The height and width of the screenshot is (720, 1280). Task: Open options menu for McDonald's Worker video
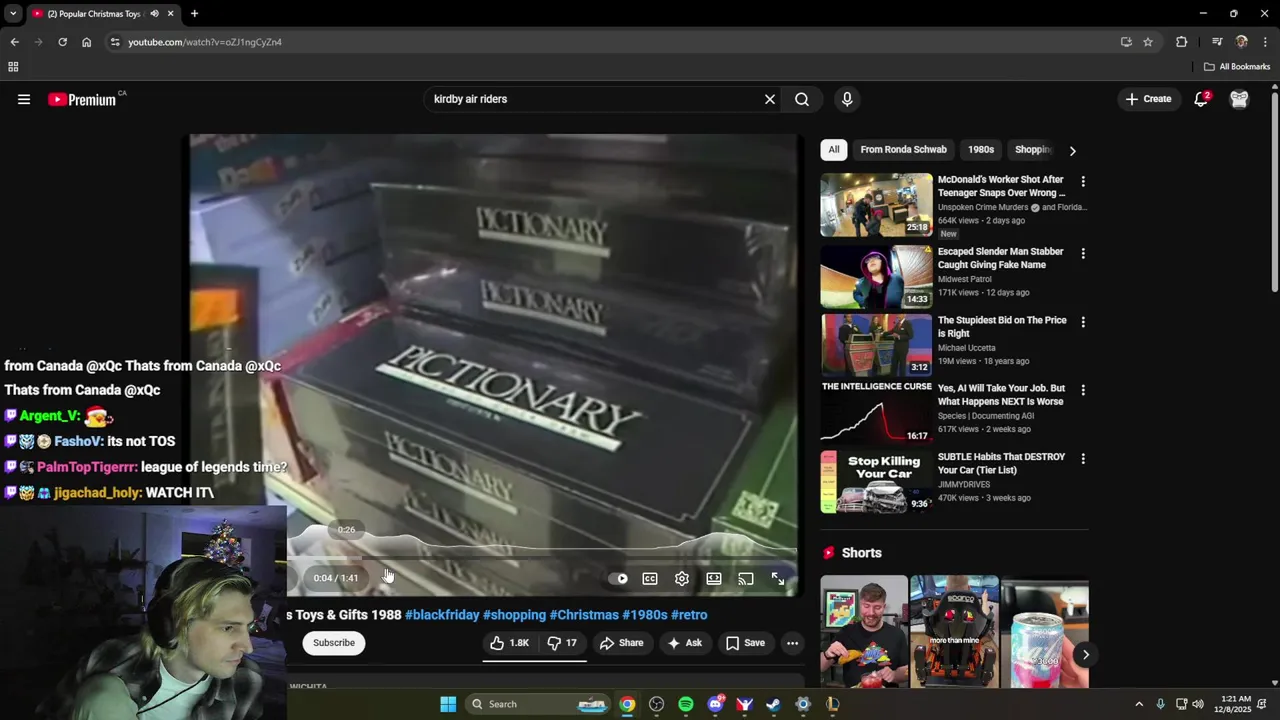[x=1083, y=182]
